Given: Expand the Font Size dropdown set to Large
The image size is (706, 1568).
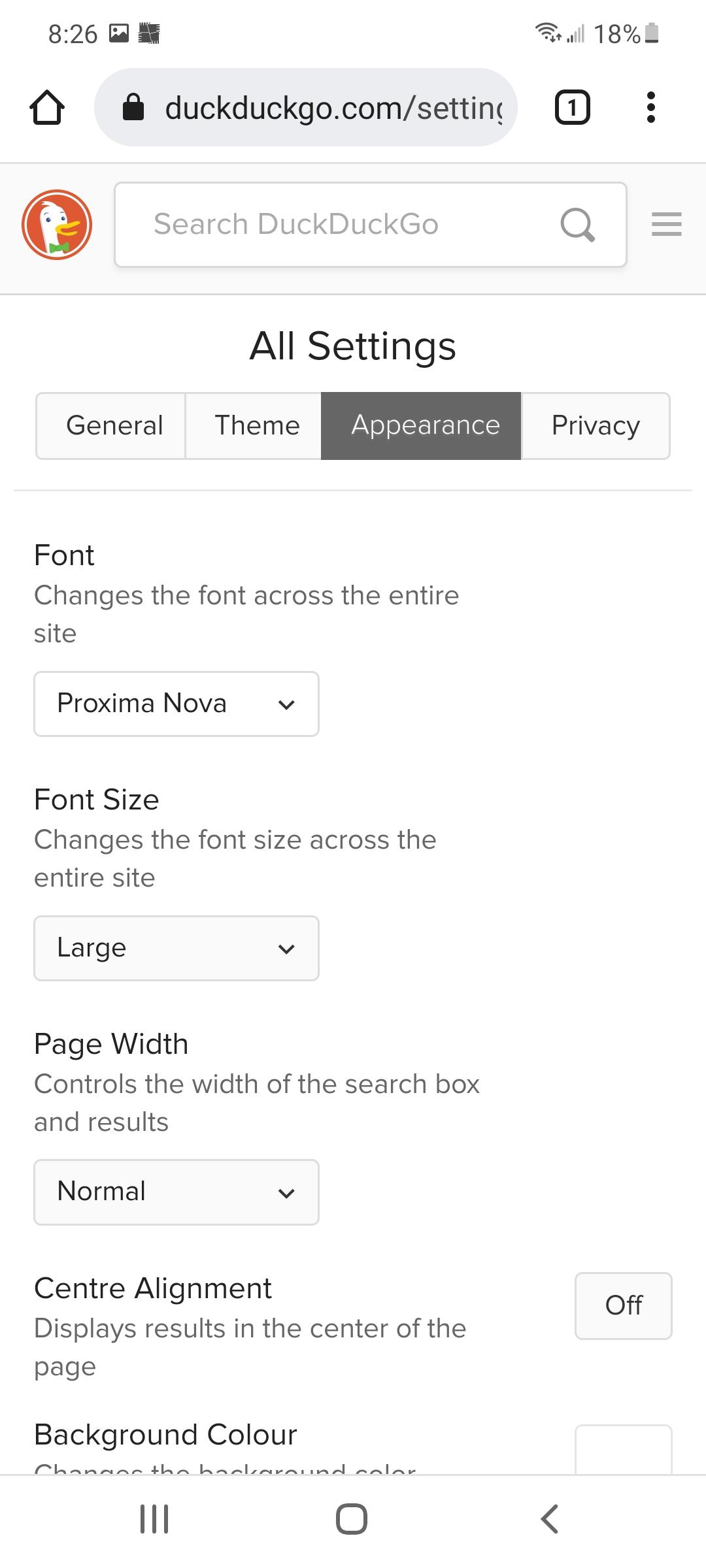Looking at the screenshot, I should (x=176, y=948).
